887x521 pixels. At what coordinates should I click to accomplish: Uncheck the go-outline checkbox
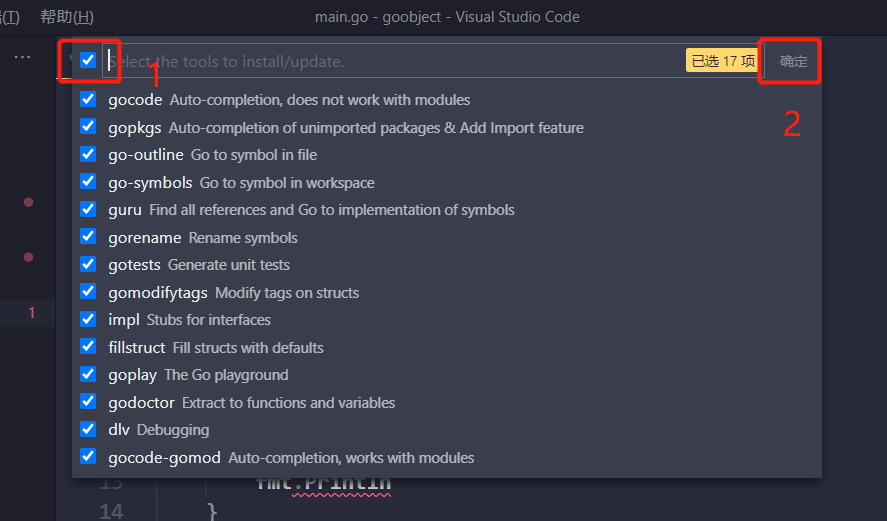[88, 154]
